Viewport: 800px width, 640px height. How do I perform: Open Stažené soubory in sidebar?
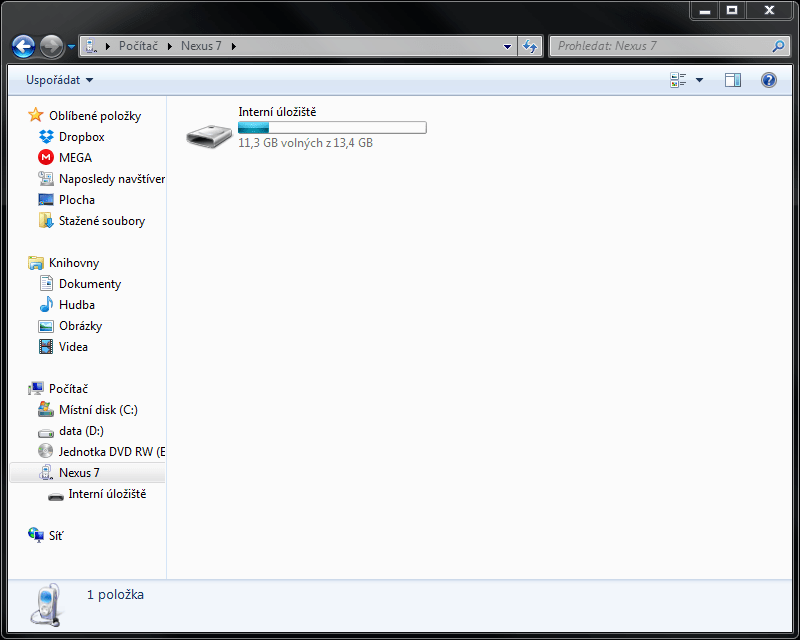click(102, 221)
